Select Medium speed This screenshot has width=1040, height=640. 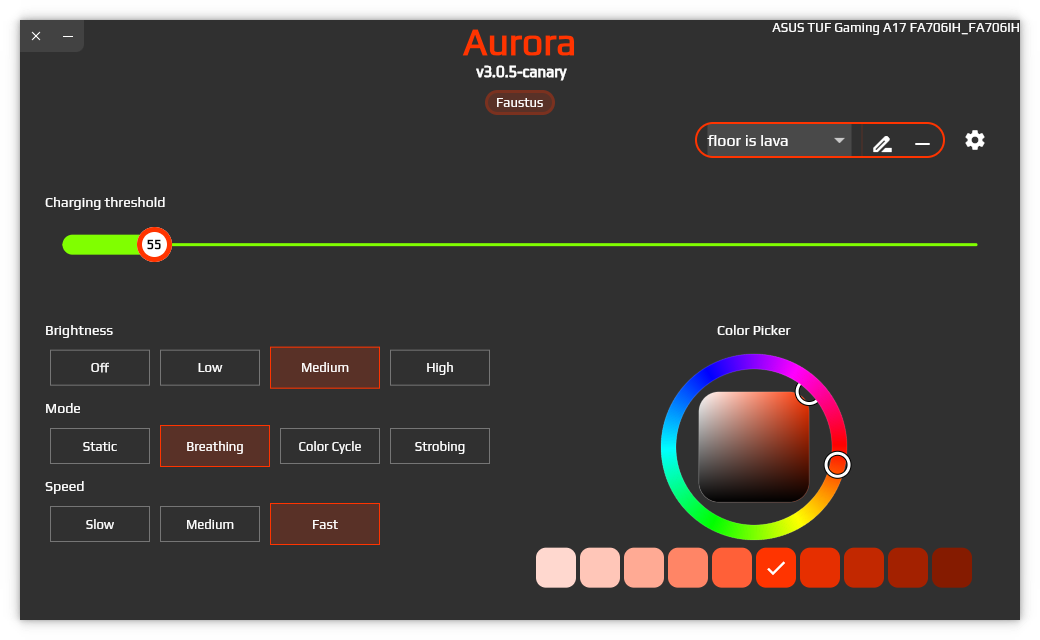coord(210,524)
